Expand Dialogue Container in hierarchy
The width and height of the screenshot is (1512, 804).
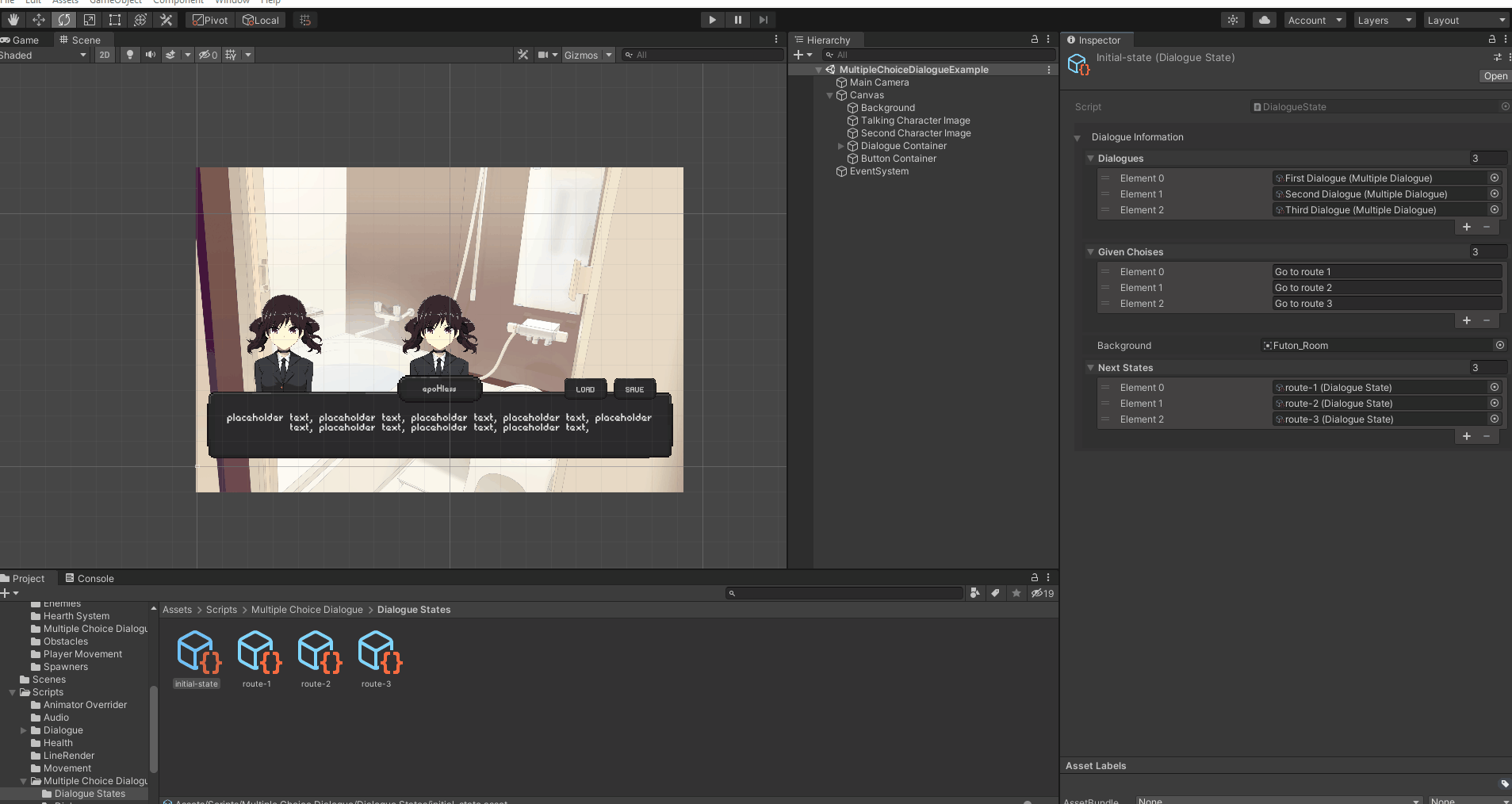[840, 146]
